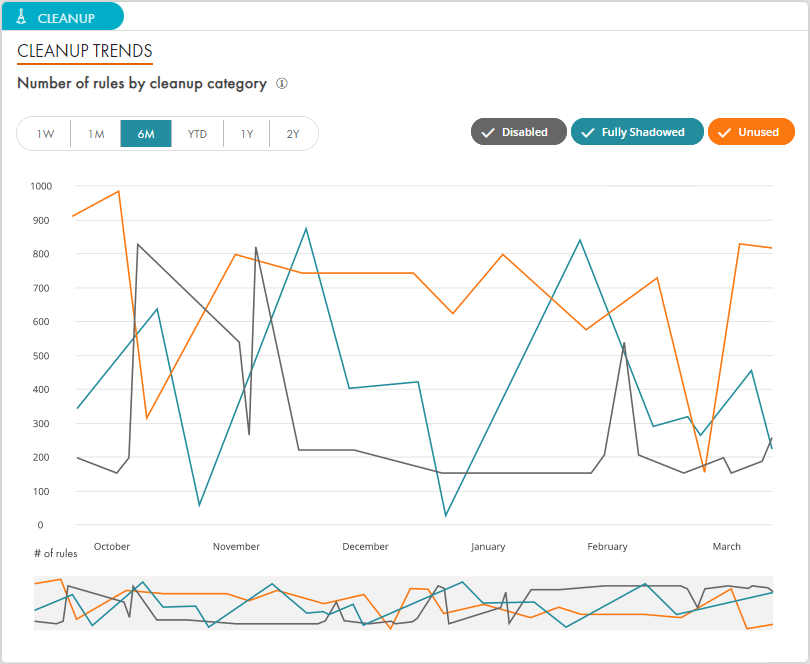Image resolution: width=810 pixels, height=664 pixels.
Task: Choose the YTD time range
Action: click(197, 134)
